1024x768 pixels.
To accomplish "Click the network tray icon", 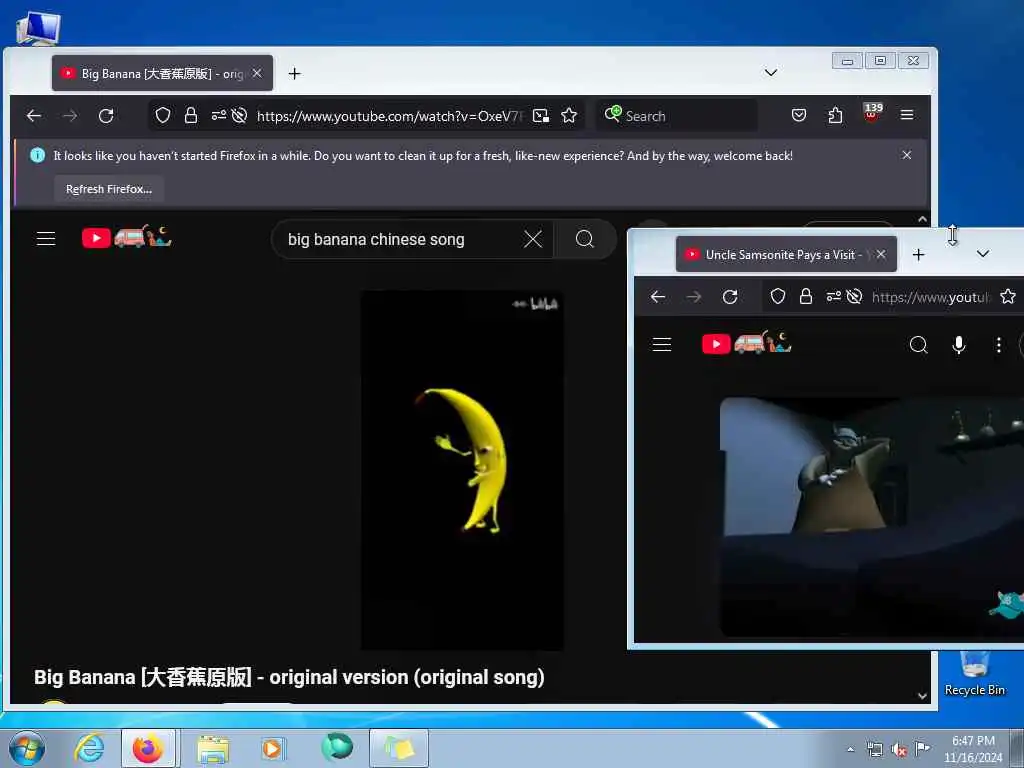I will [874, 750].
